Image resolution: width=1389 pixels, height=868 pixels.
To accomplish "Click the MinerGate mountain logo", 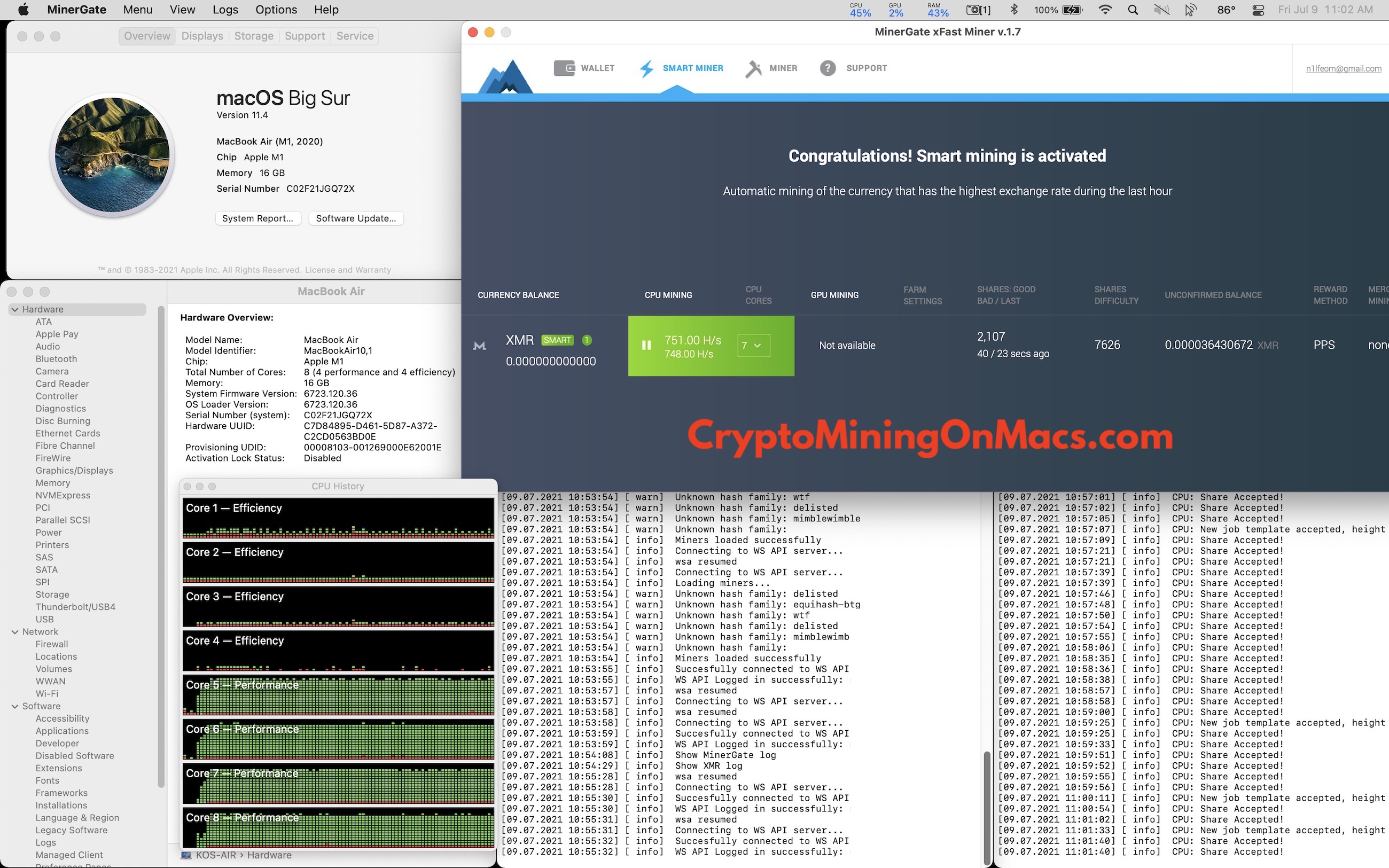I will [506, 76].
